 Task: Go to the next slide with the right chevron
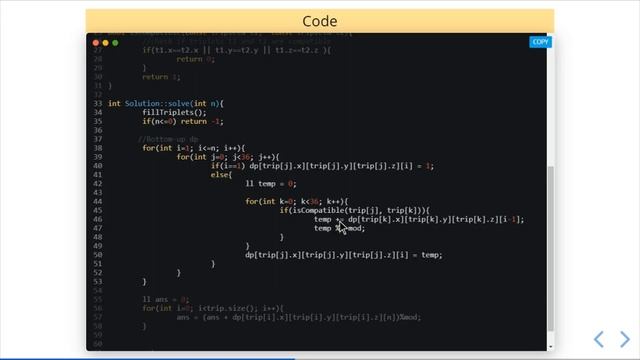(625, 339)
